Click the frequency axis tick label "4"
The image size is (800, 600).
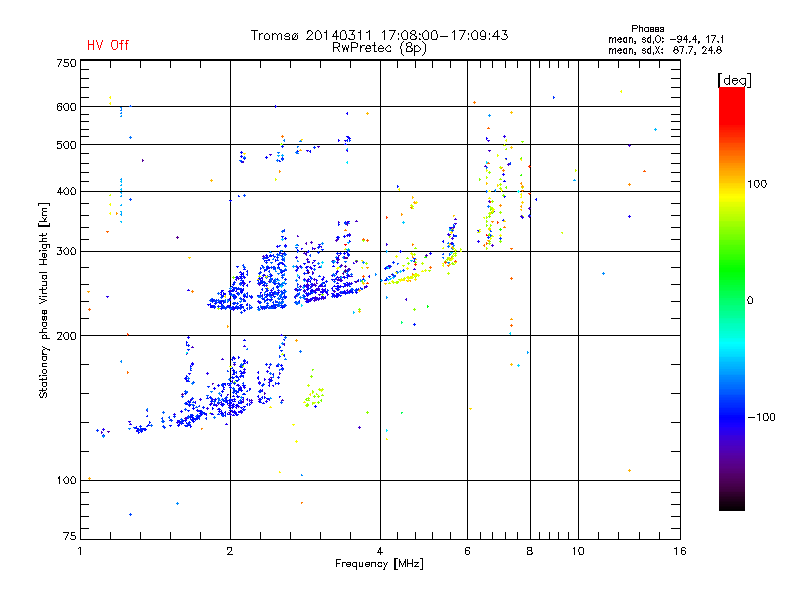pos(380,551)
